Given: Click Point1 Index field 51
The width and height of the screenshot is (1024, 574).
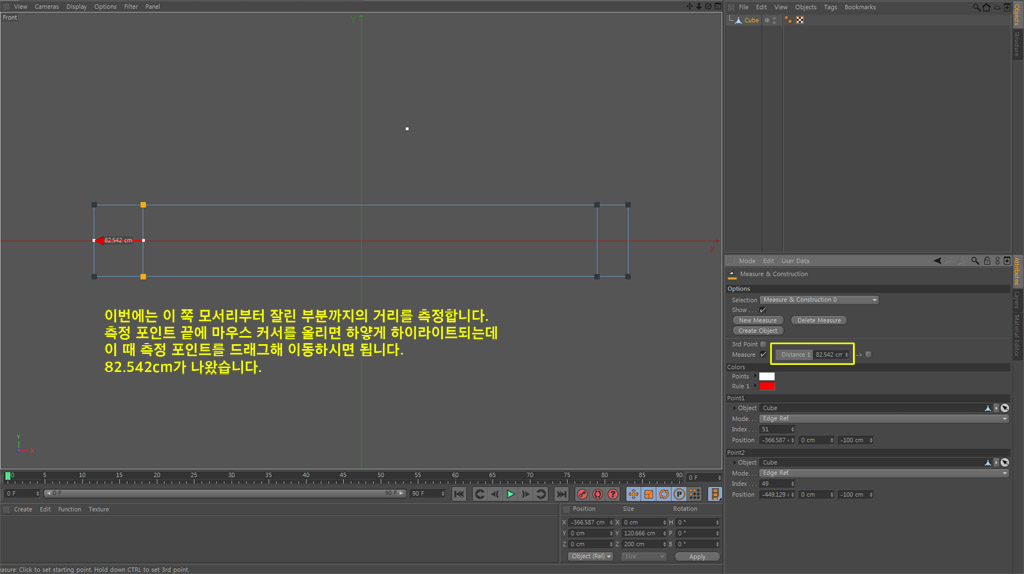Looking at the screenshot, I should point(777,430).
